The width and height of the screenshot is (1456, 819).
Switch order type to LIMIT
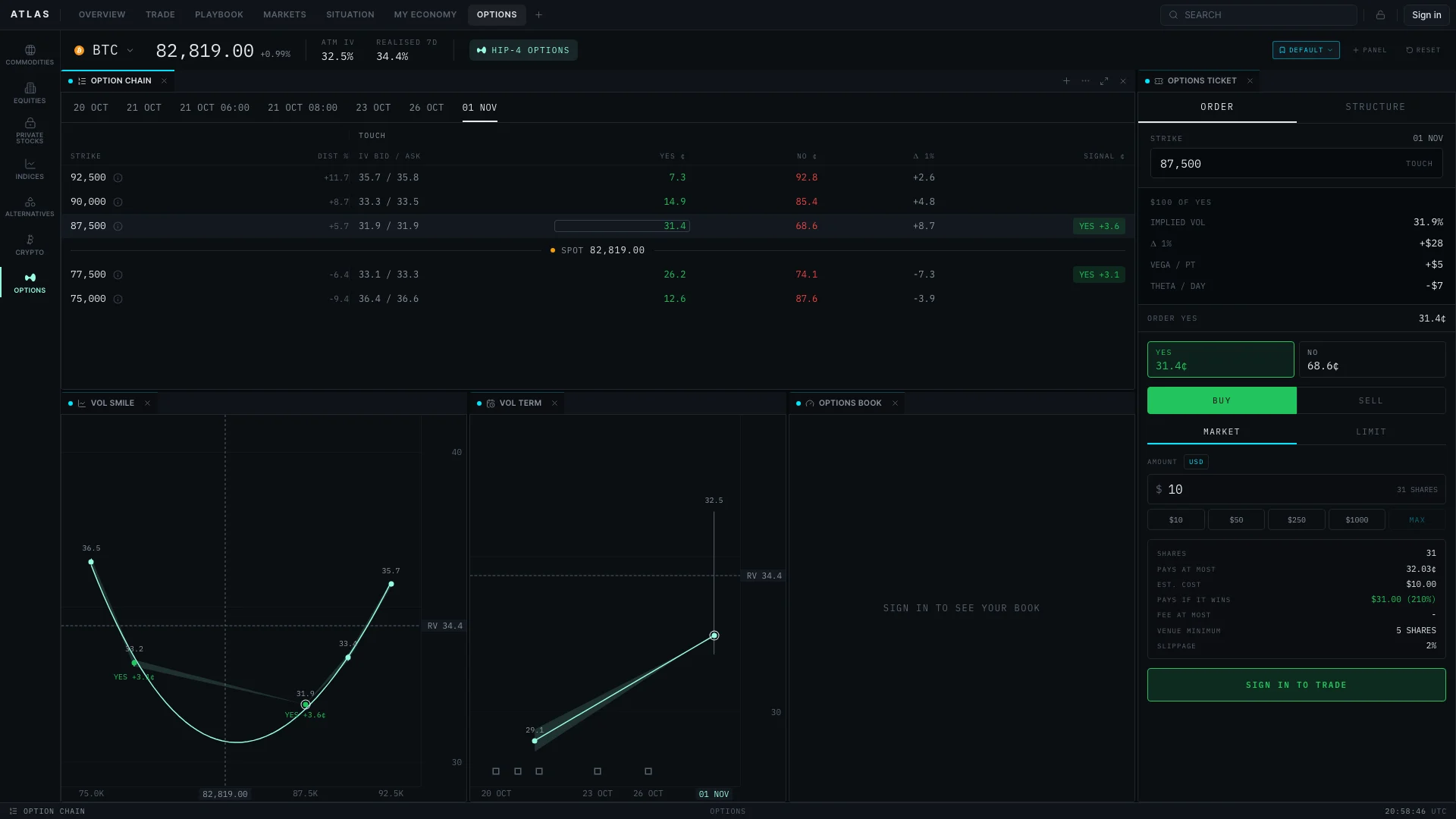(x=1371, y=431)
